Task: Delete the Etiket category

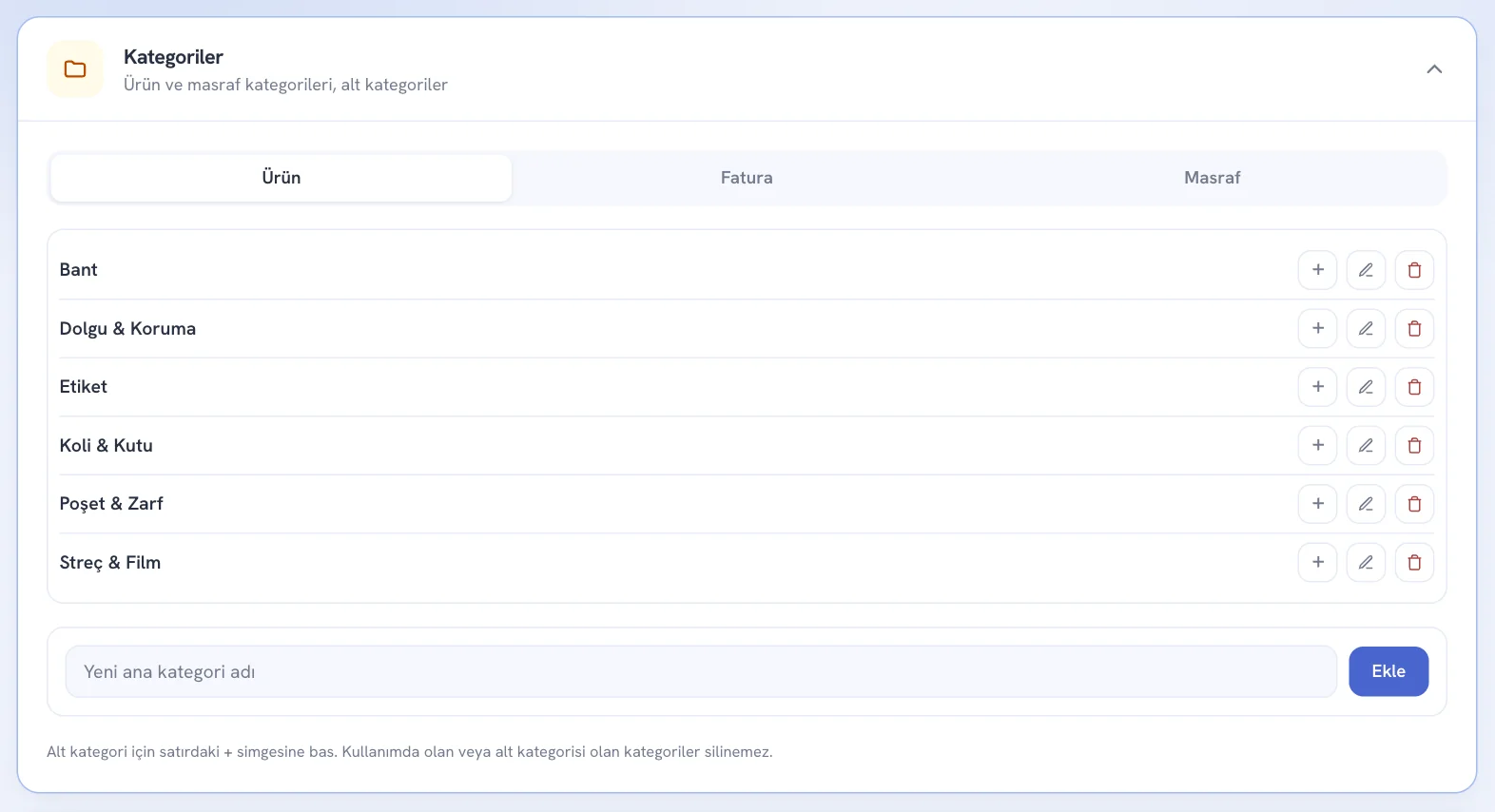Action: 1414,387
